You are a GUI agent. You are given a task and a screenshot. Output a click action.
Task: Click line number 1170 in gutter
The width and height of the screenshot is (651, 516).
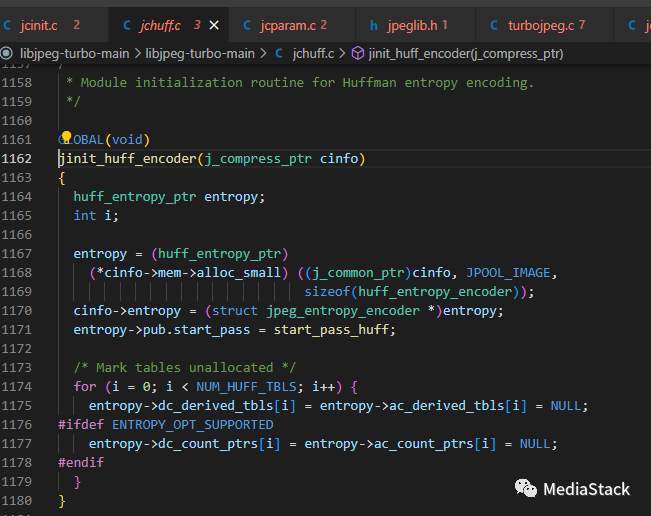click(x=18, y=310)
